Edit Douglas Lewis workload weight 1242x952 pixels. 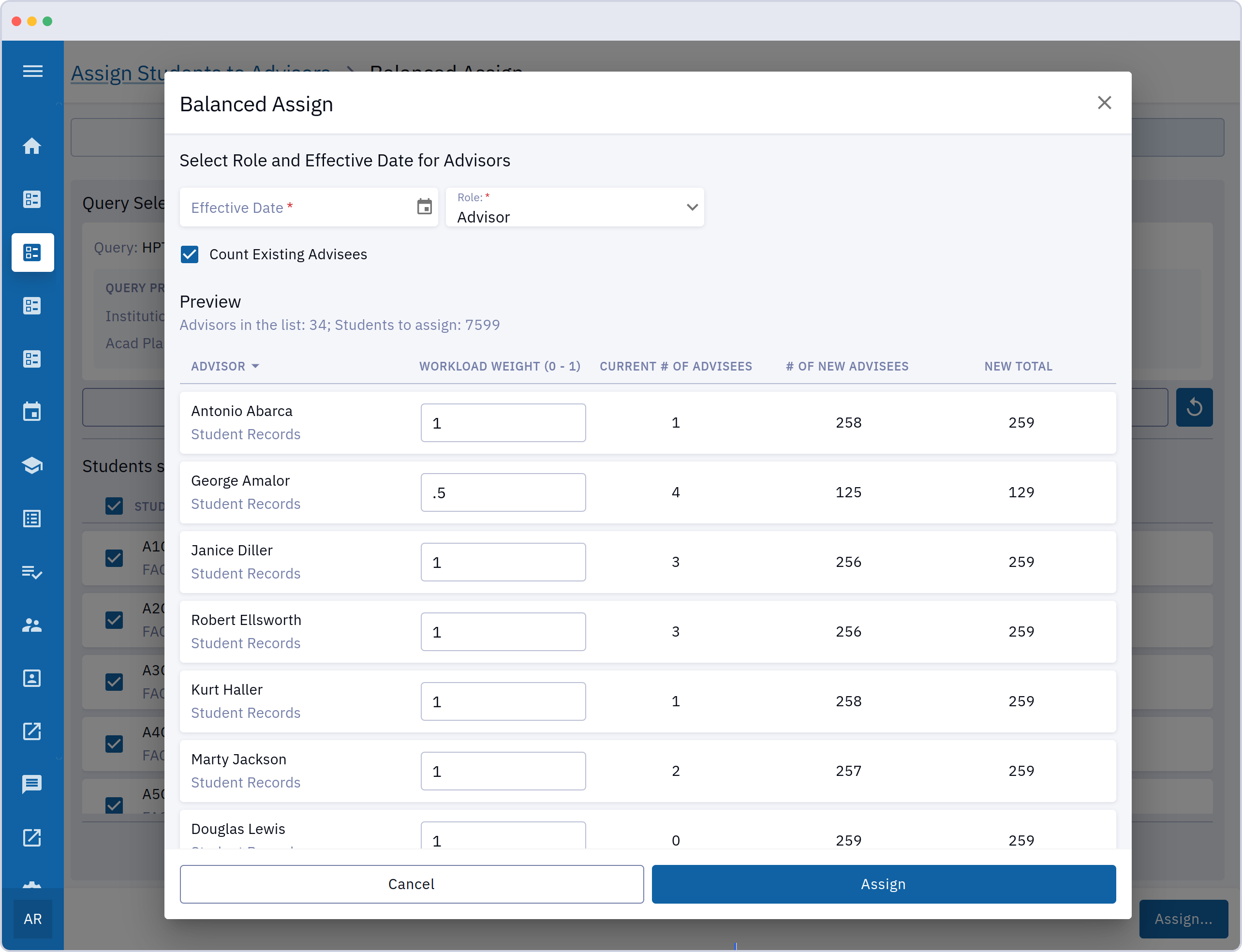503,835
